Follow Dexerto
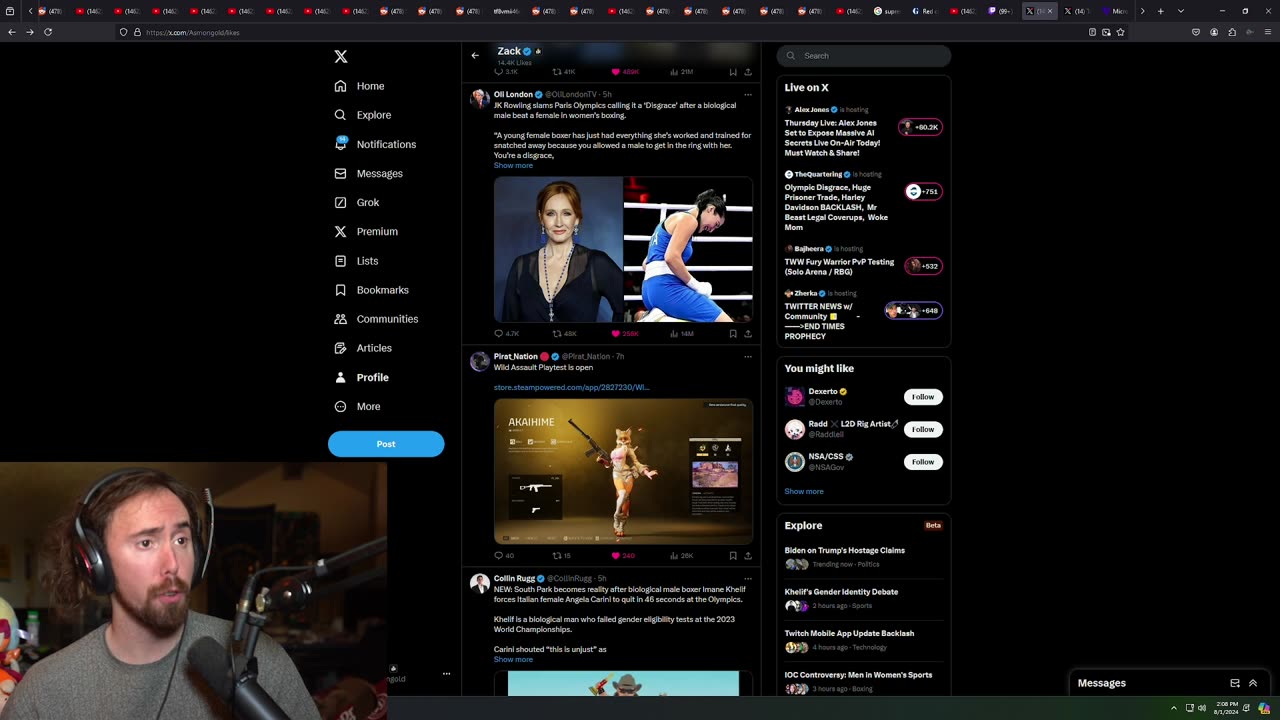The image size is (1280, 720). 923,397
